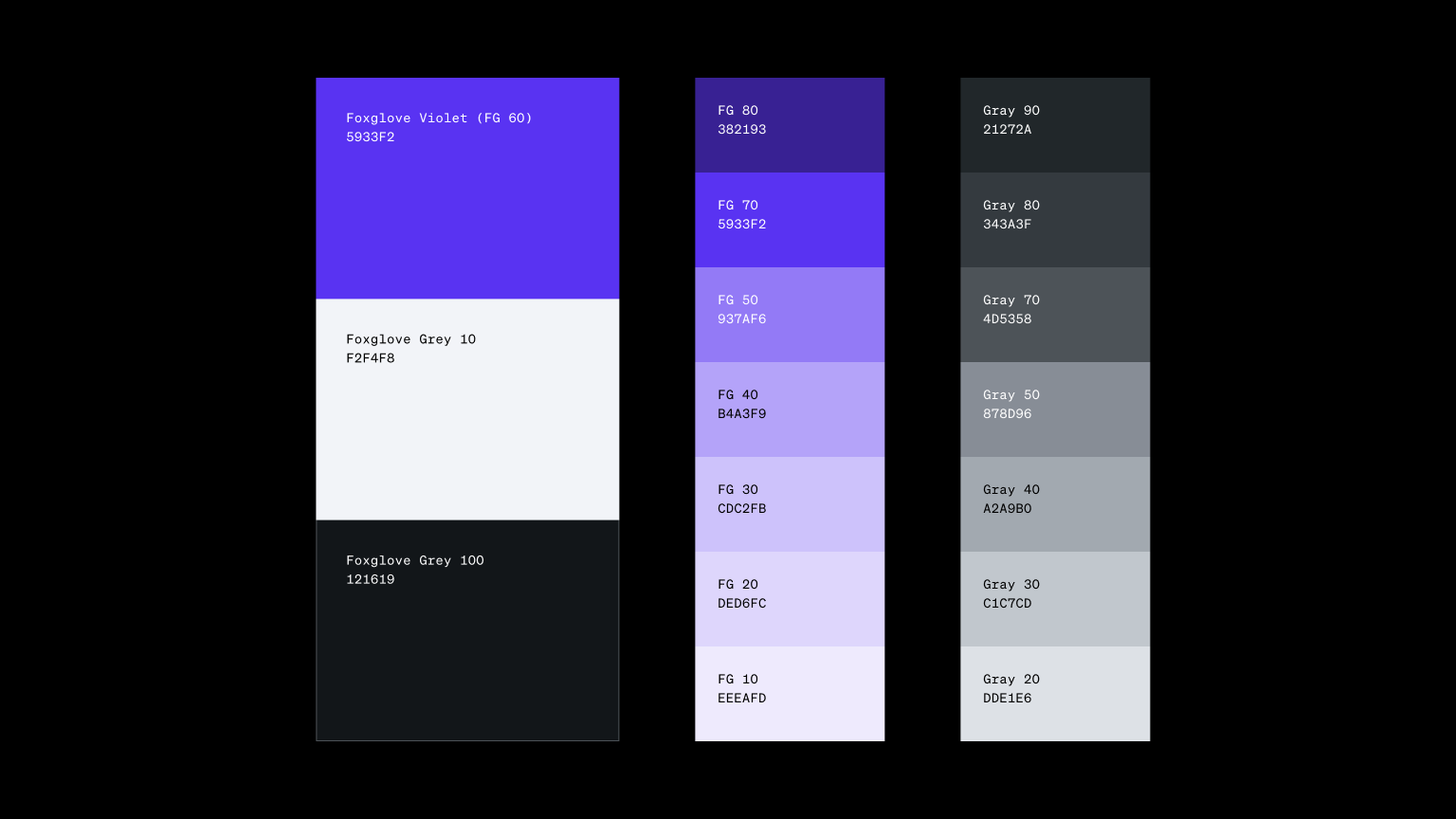Image resolution: width=1456 pixels, height=819 pixels.
Task: Click the hex code text F2F4F8
Action: (371, 358)
